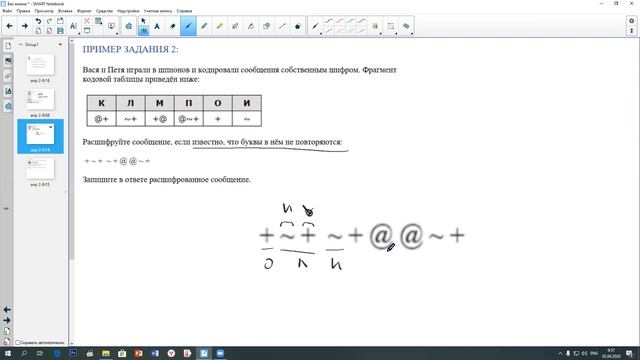Open the selected page thumbnail menu arrow

click(51, 127)
